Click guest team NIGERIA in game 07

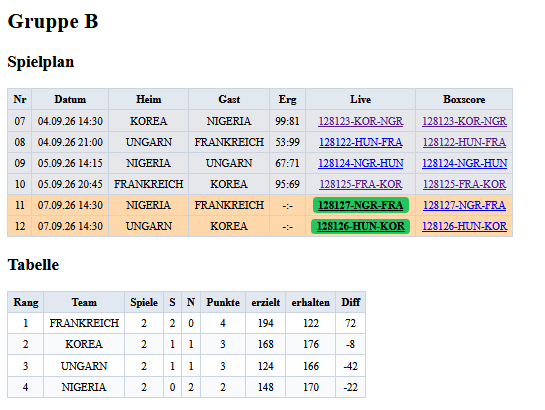click(229, 121)
